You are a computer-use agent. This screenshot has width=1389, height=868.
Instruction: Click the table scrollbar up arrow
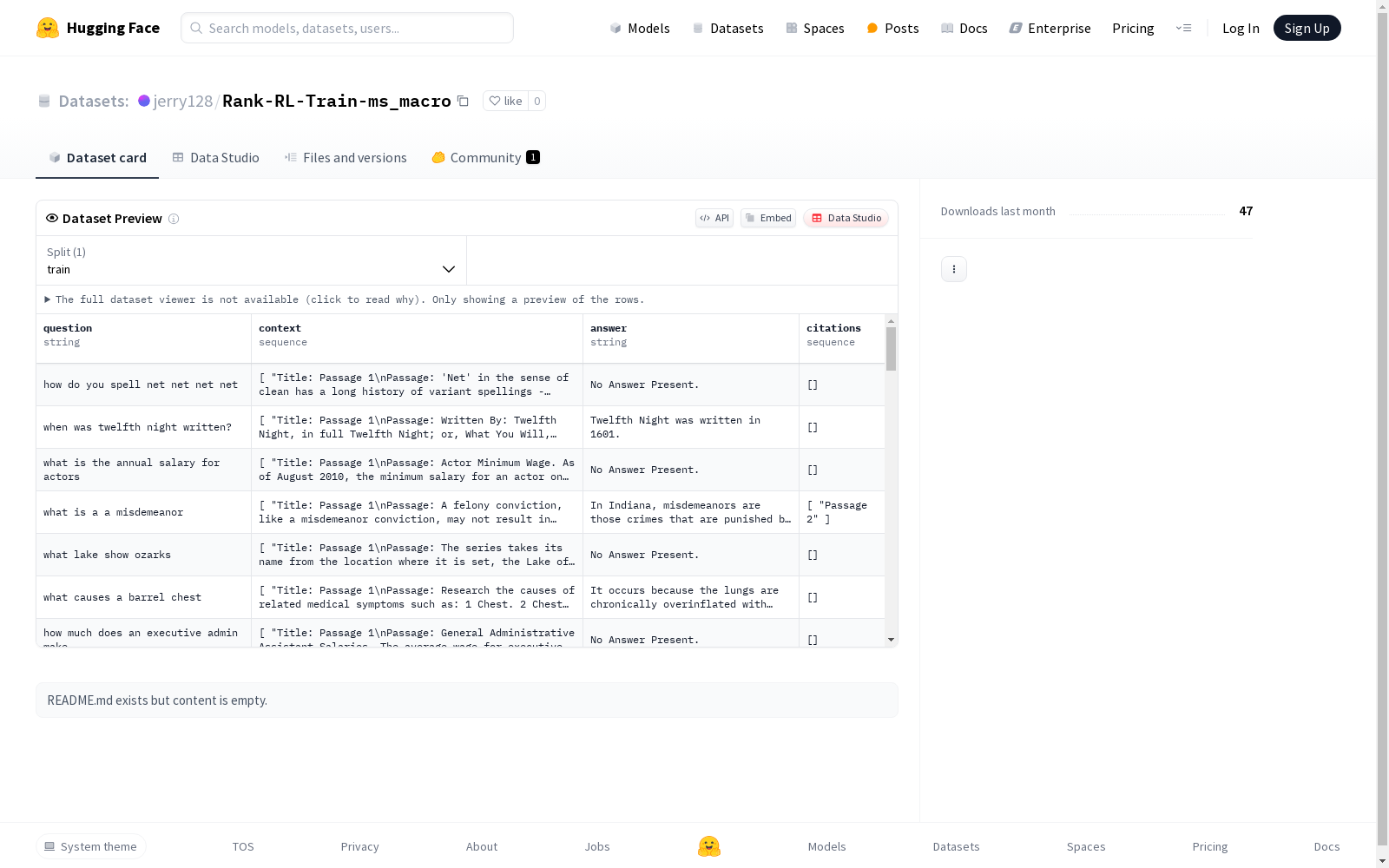[x=891, y=321]
